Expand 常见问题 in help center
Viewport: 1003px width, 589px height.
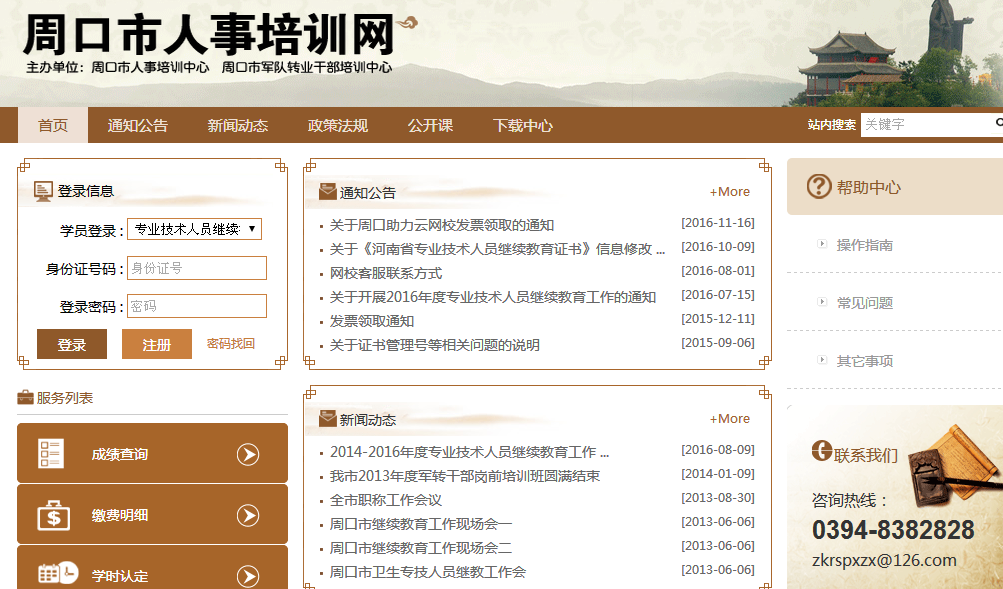[864, 303]
